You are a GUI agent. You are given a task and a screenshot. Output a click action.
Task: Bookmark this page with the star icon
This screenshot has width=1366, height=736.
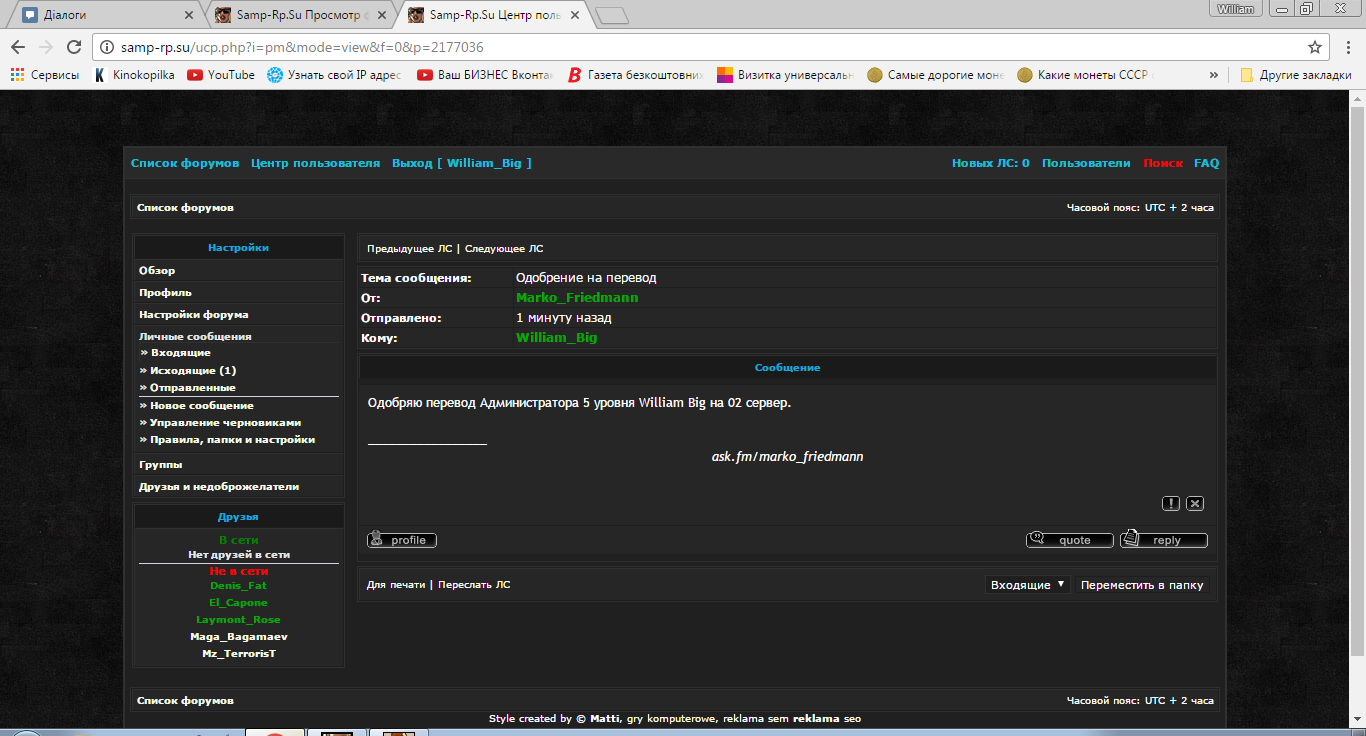[x=1314, y=47]
